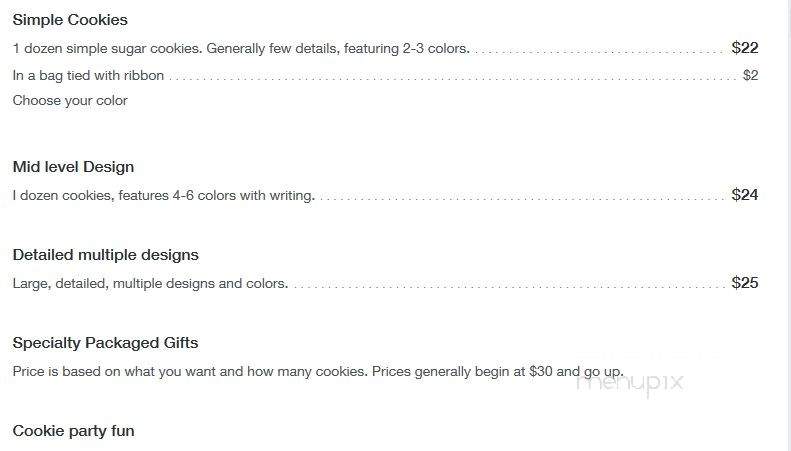791x451 pixels.
Task: Select the $22 price for simple cookies
Action: coord(745,48)
